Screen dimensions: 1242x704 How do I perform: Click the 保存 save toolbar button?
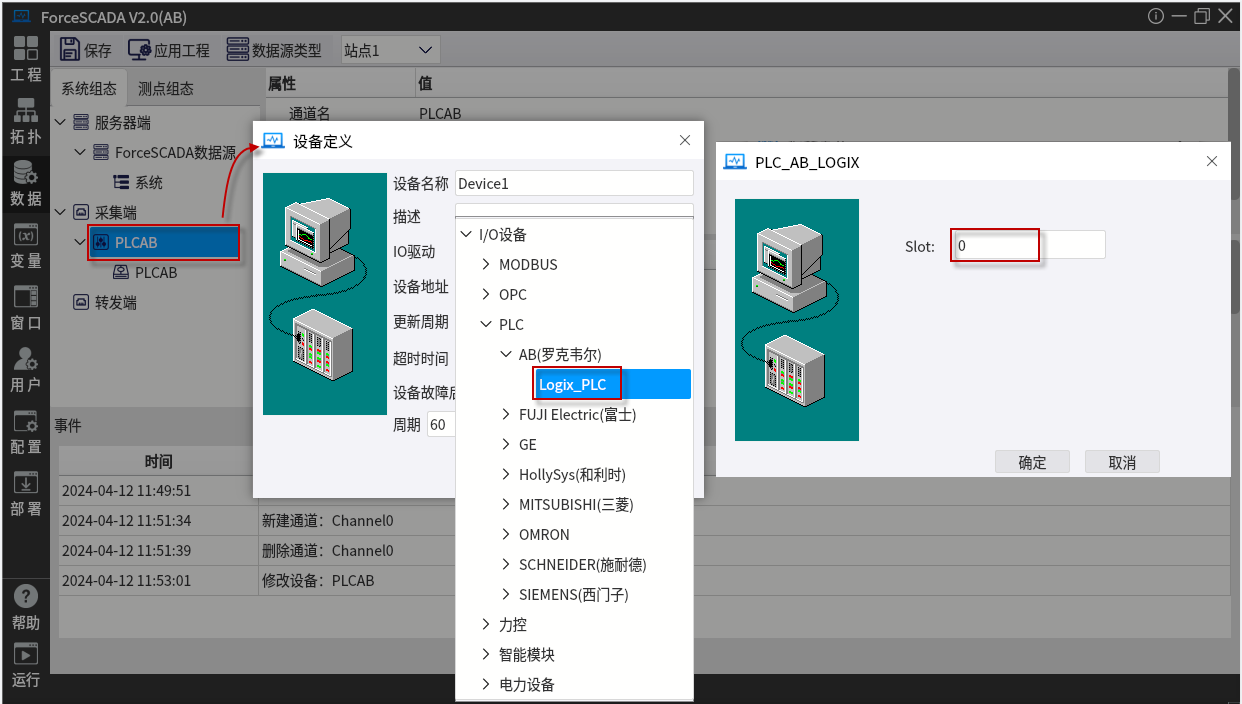(86, 50)
